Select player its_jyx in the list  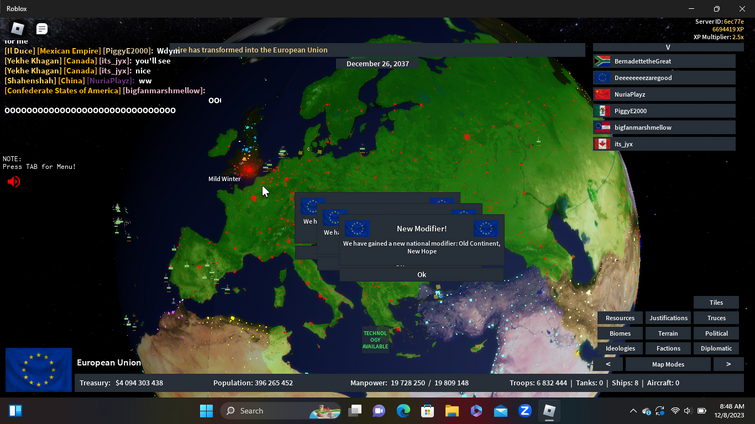coord(664,144)
